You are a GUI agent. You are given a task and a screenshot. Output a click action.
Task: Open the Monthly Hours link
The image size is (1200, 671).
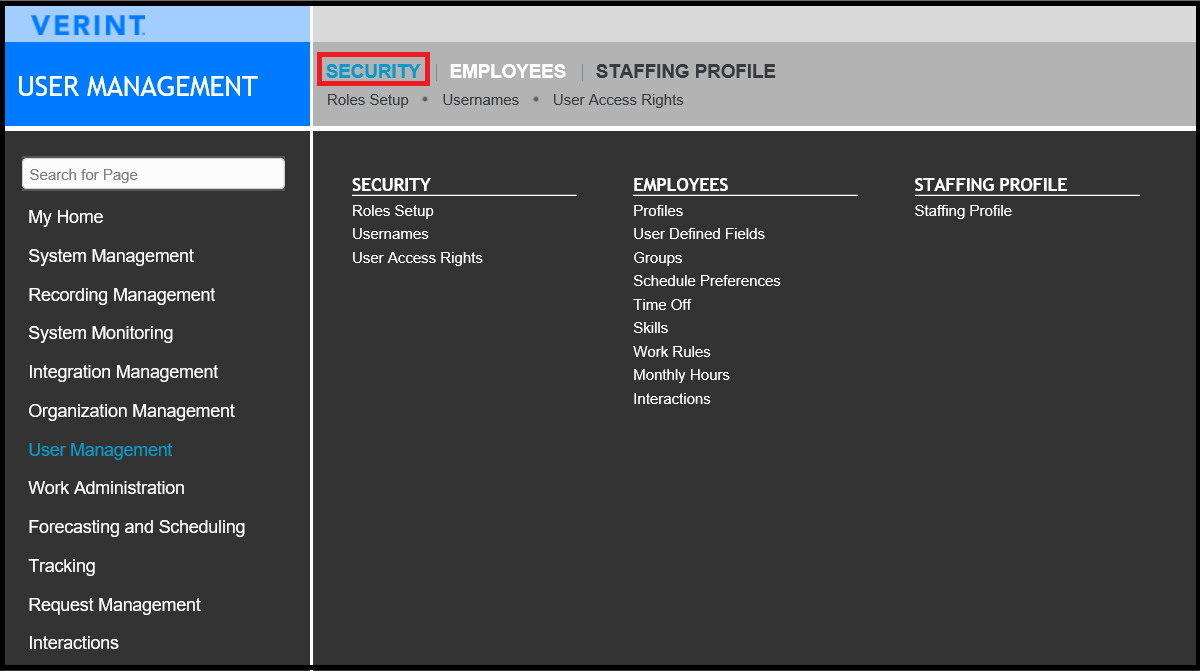681,375
